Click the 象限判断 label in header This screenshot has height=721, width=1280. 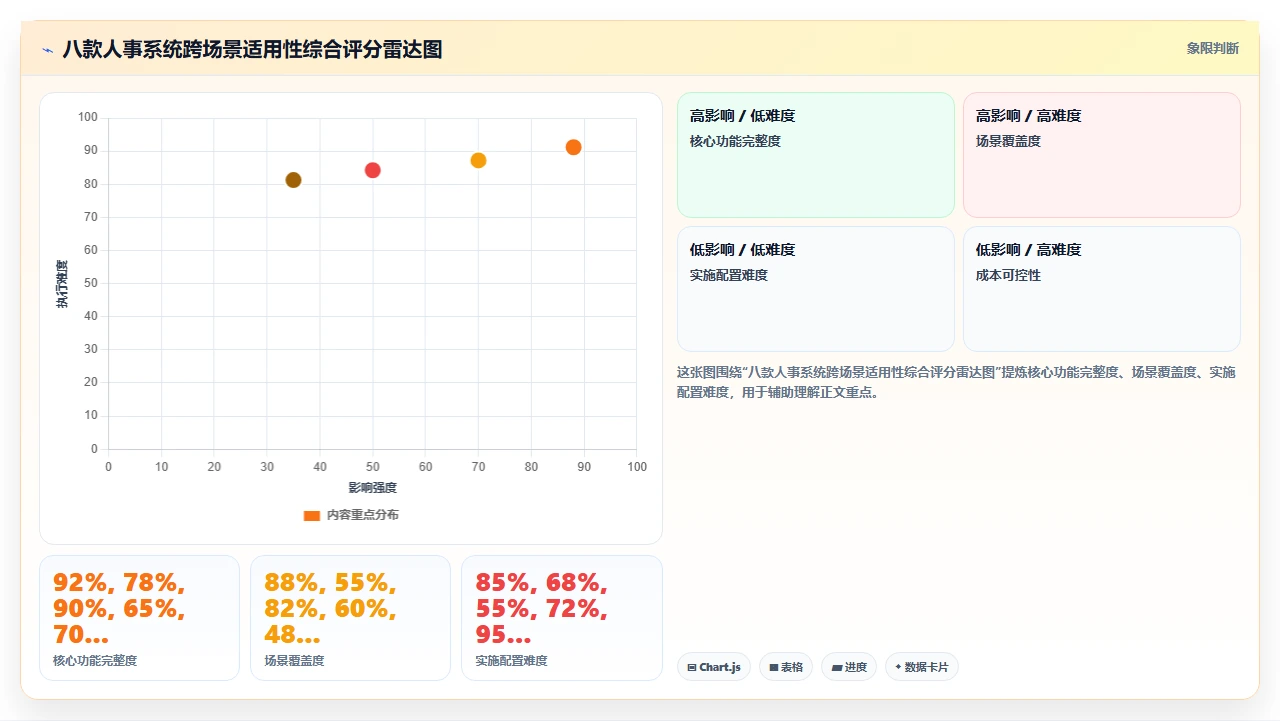pos(1212,48)
